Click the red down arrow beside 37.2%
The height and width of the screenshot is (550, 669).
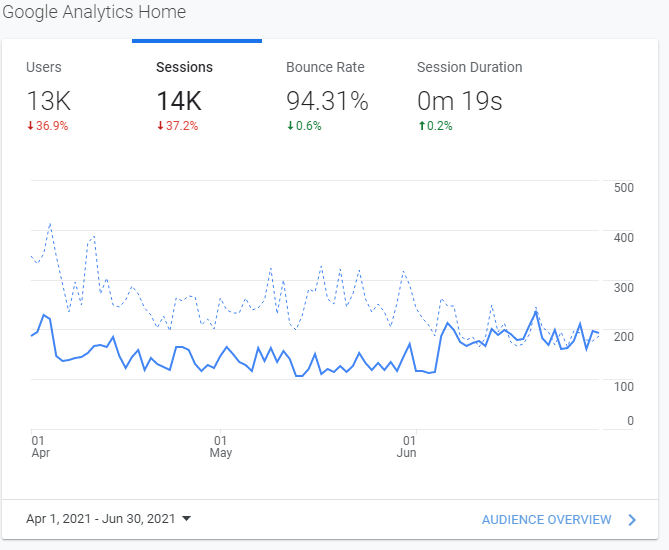coord(160,126)
